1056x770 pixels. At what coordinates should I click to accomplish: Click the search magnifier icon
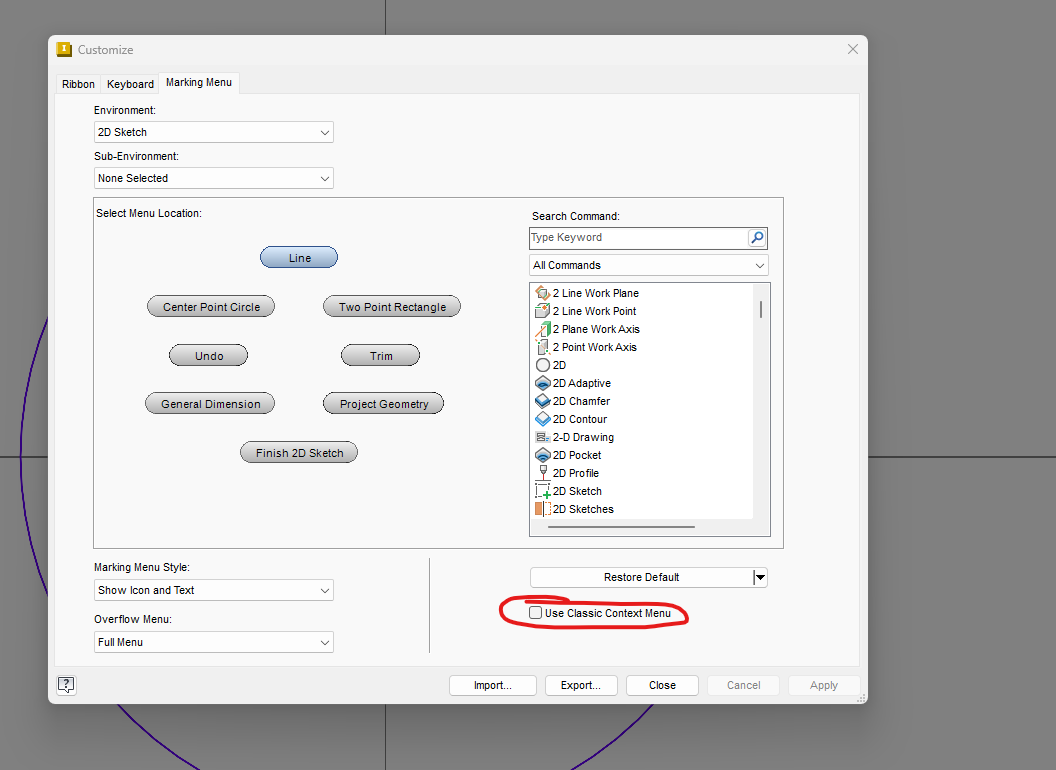coord(757,237)
